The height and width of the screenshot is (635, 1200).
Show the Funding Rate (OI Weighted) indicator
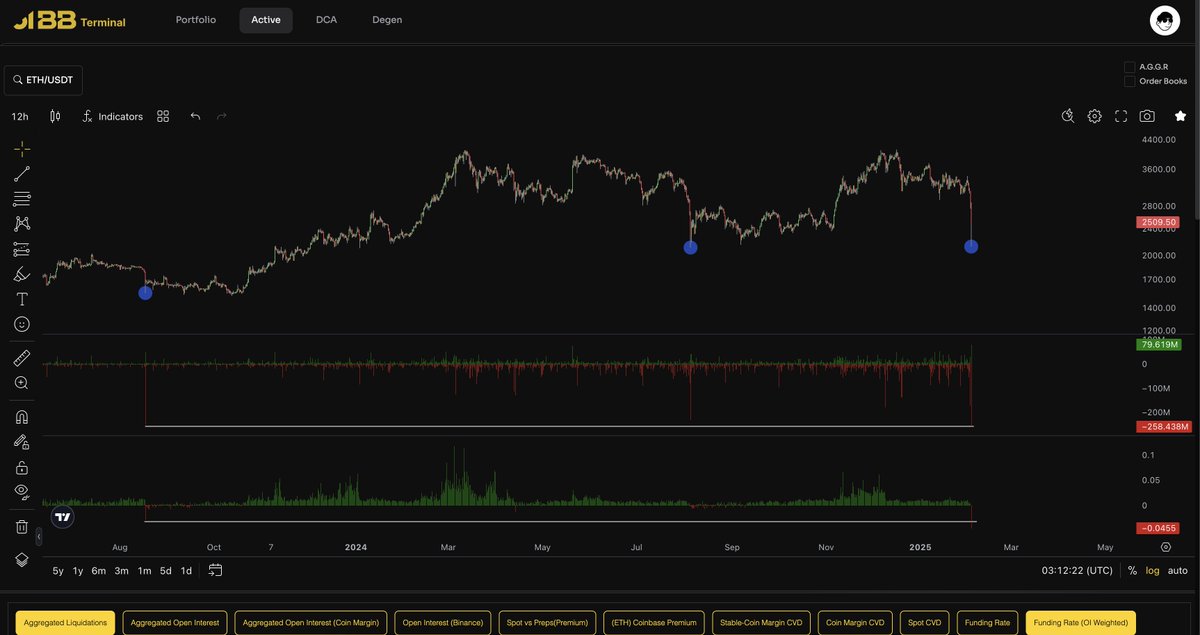pyautogui.click(x=1081, y=622)
